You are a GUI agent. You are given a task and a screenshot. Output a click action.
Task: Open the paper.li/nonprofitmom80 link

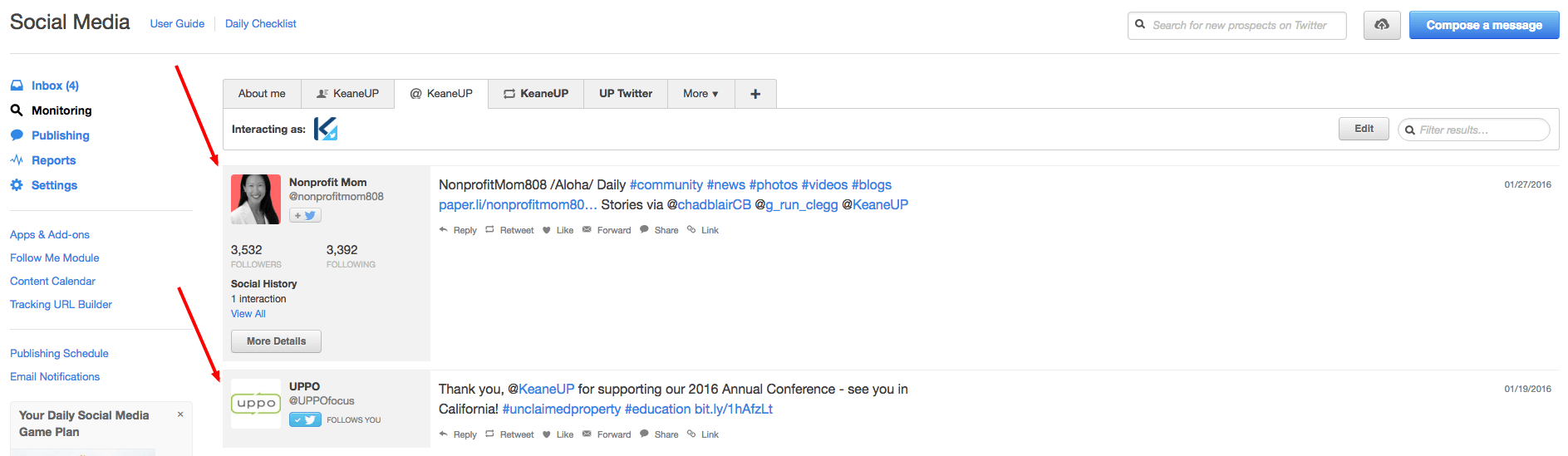click(518, 204)
